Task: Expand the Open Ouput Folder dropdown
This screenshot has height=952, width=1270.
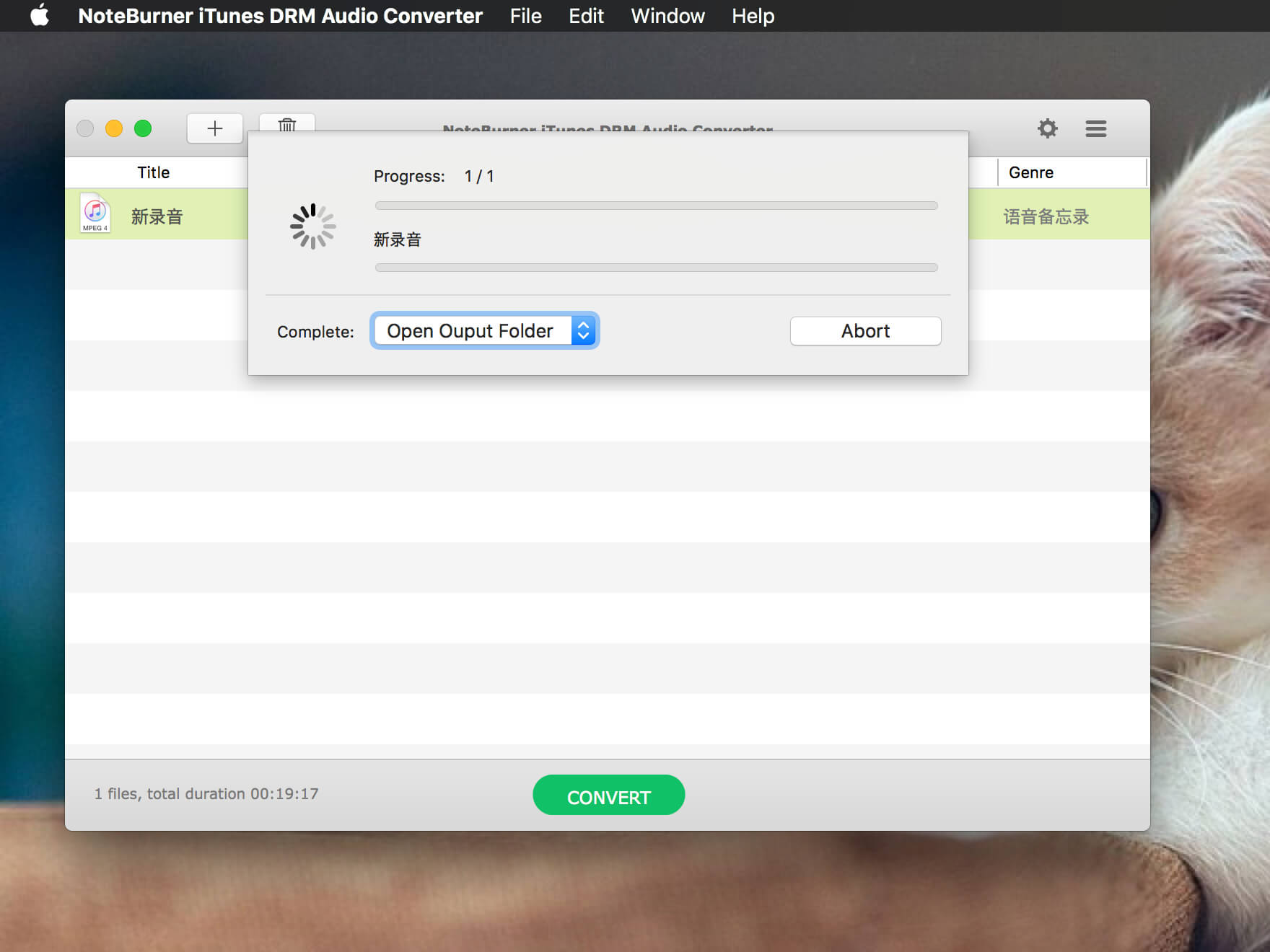Action: coord(484,330)
